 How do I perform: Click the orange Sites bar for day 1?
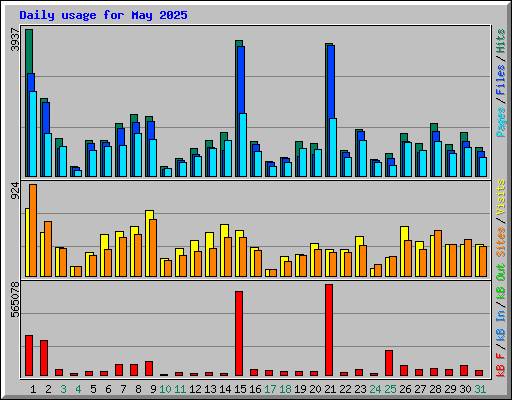click(33, 230)
